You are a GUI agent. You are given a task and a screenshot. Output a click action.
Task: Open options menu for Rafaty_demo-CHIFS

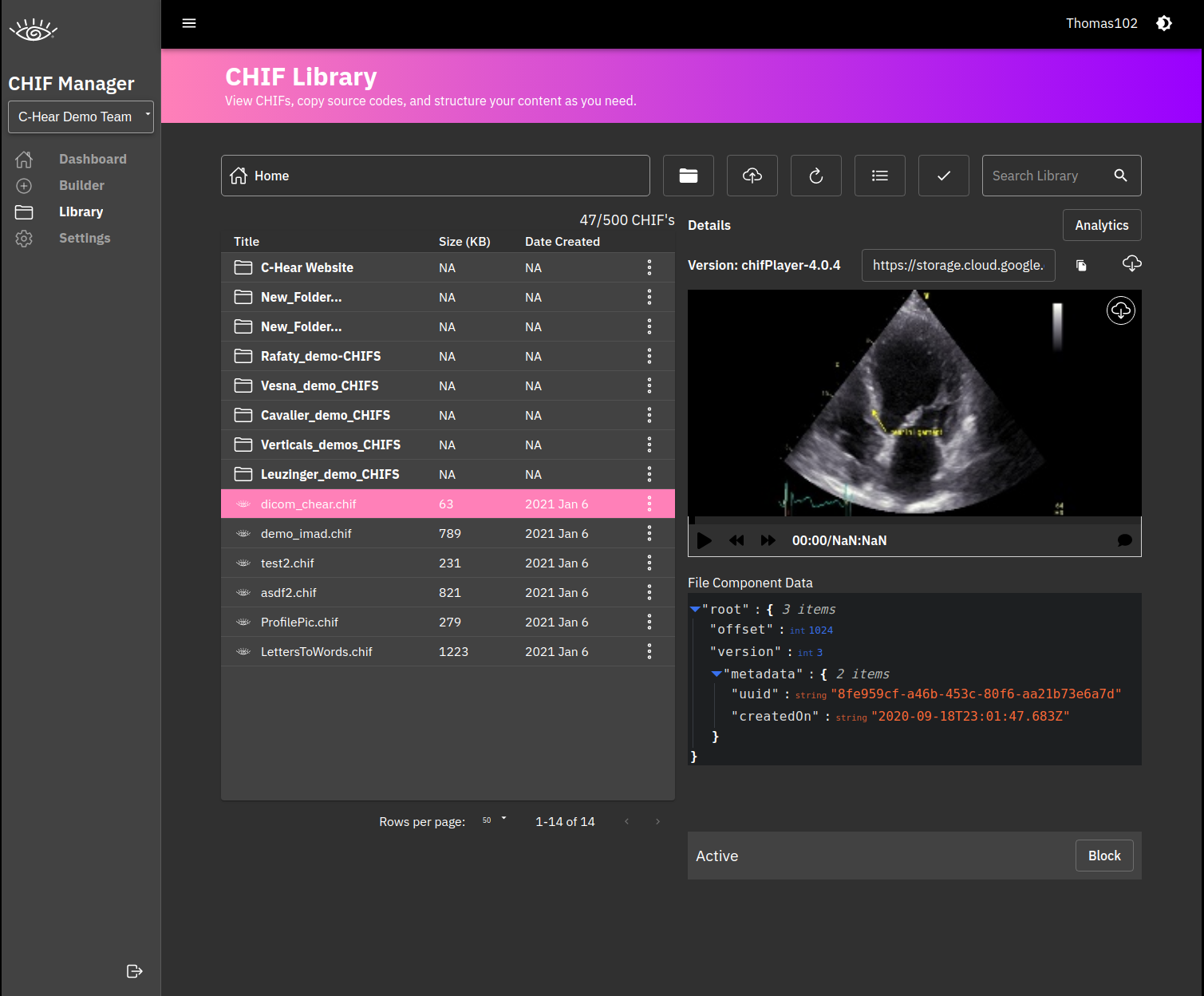[x=649, y=356]
